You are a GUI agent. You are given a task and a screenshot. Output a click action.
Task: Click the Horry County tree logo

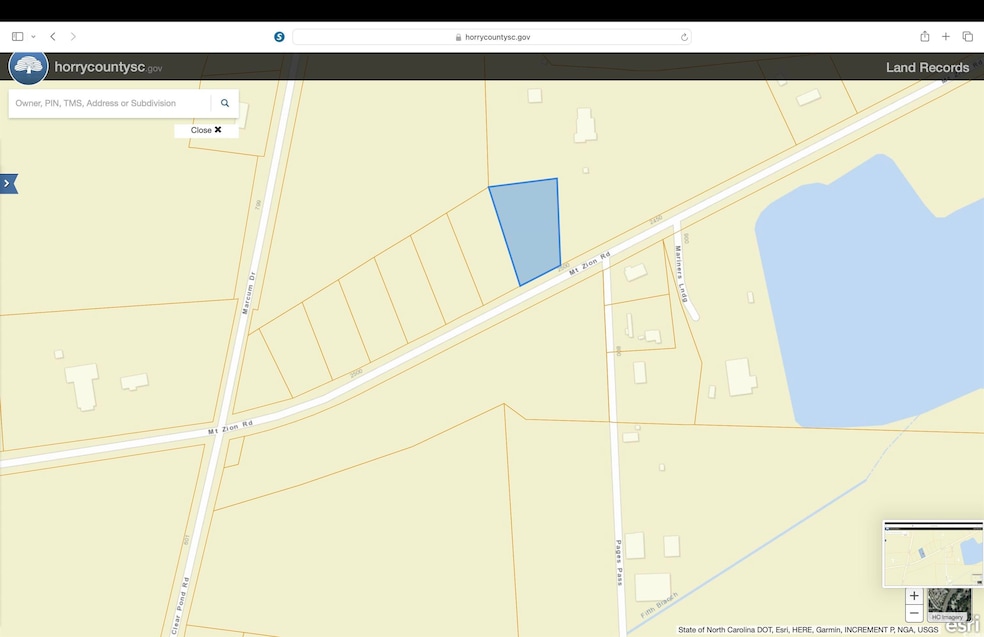click(x=29, y=67)
